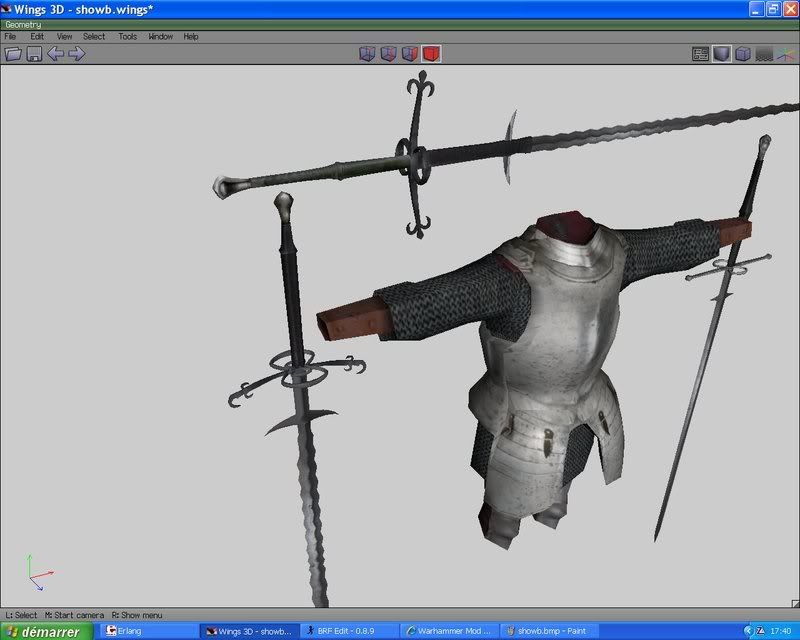
Task: Click the démarrer Start button
Action: coord(46,631)
